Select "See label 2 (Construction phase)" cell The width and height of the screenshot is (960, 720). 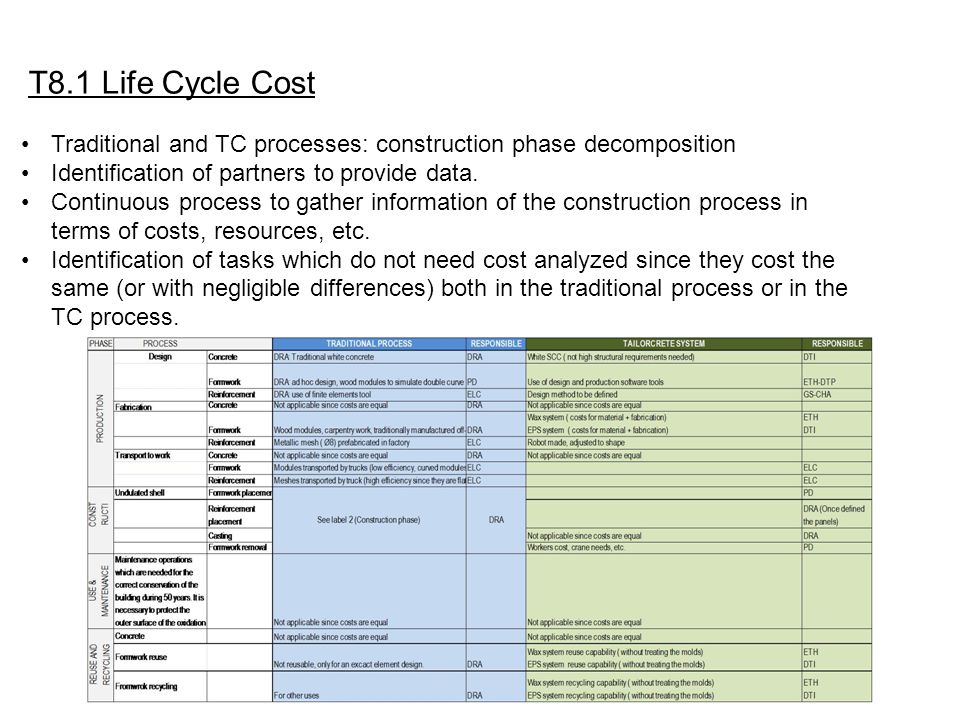click(369, 520)
